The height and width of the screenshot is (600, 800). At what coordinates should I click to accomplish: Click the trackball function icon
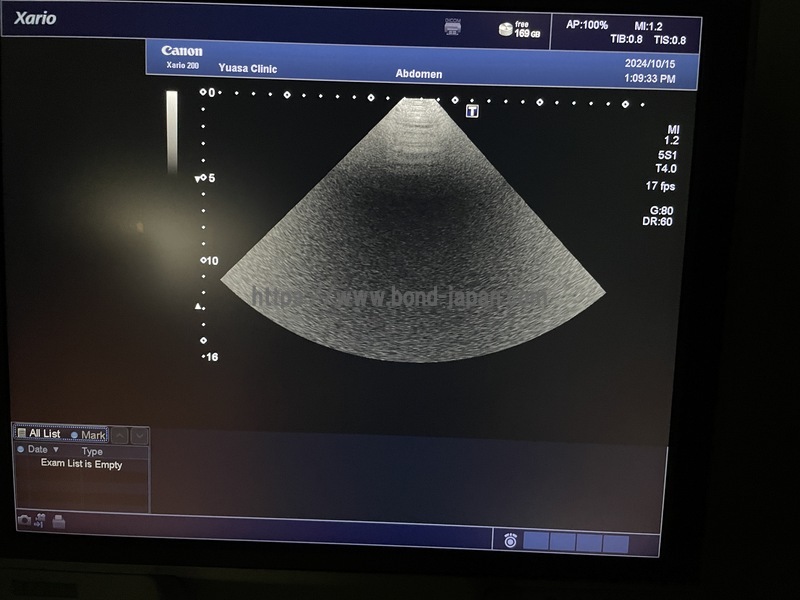pyautogui.click(x=510, y=541)
